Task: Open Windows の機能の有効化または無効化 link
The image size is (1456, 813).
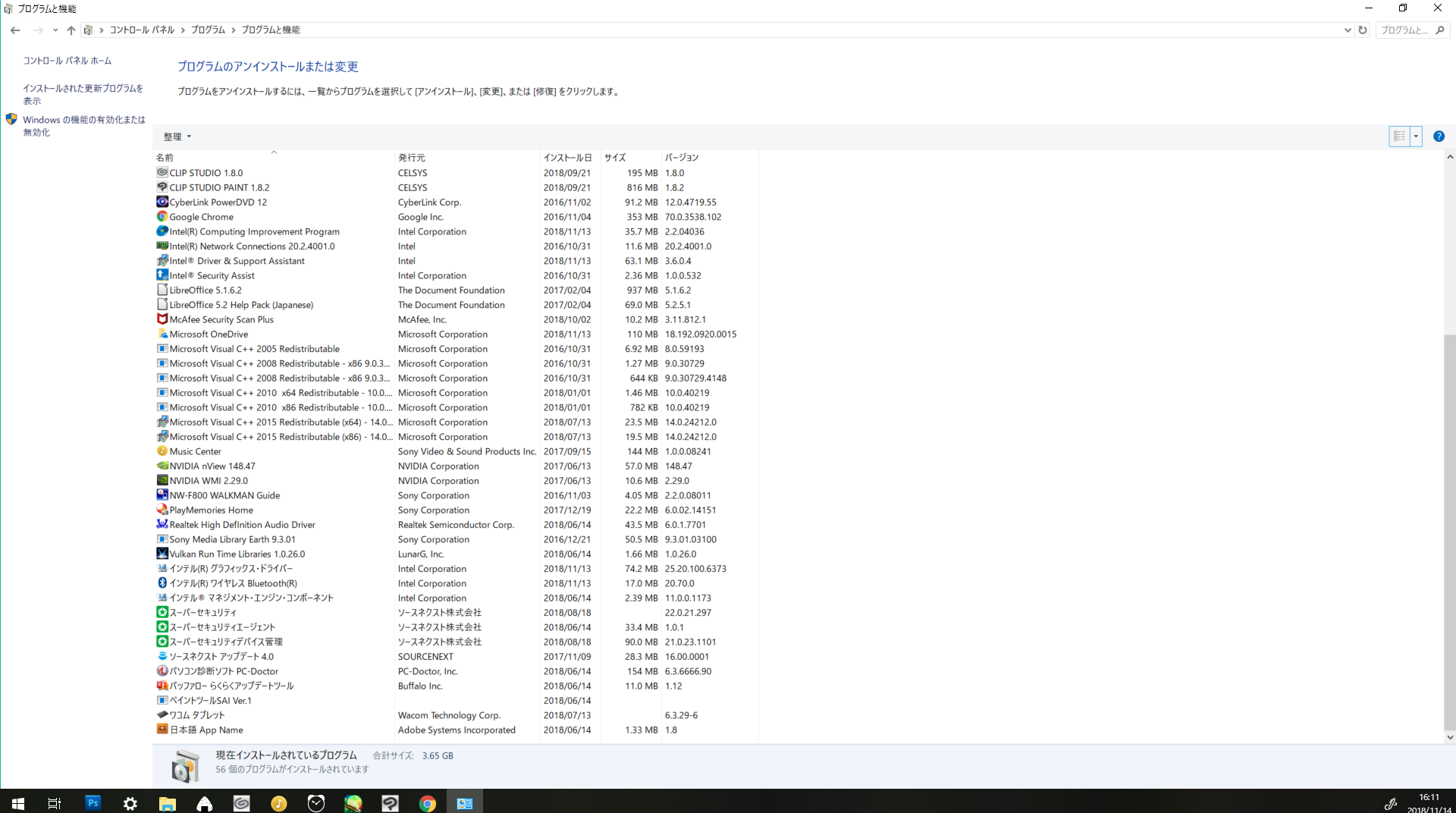Action: (x=84, y=126)
